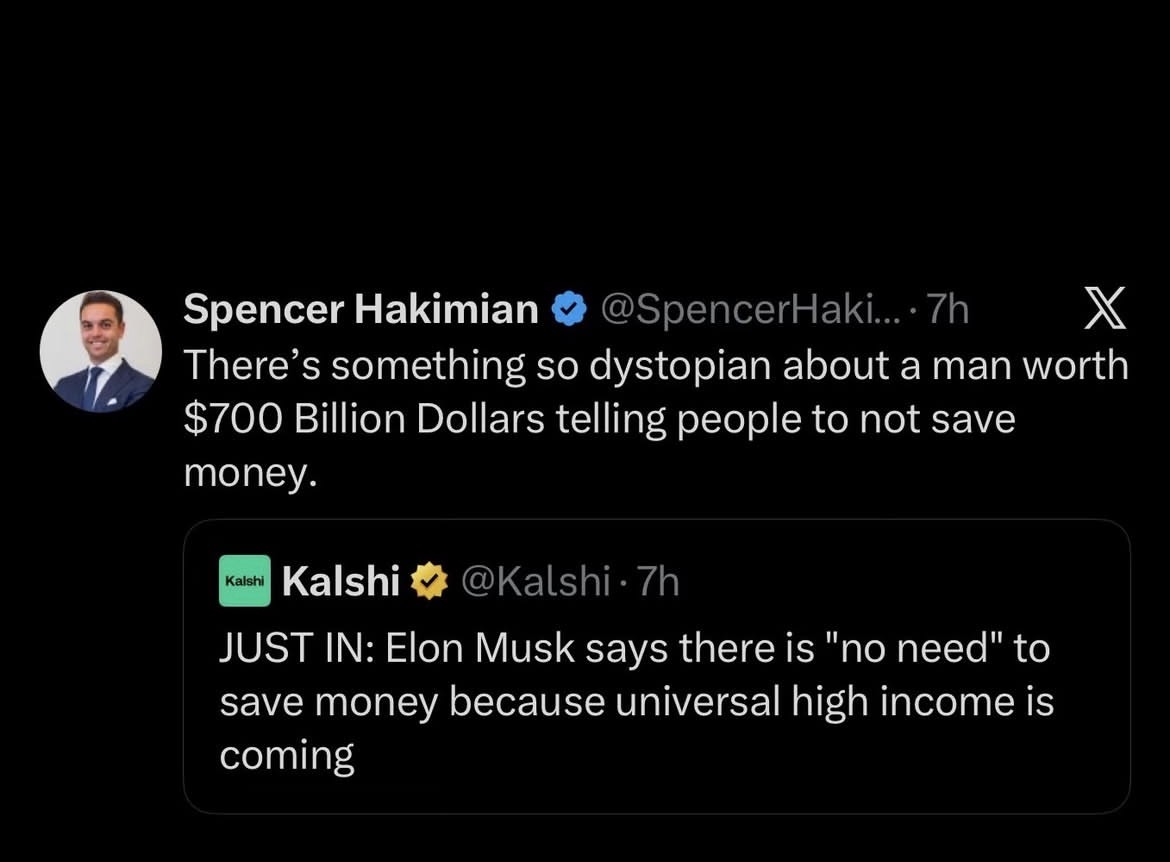Click Kalshi's gold verified badge
Viewport: 1170px width, 862px height.
pos(428,580)
